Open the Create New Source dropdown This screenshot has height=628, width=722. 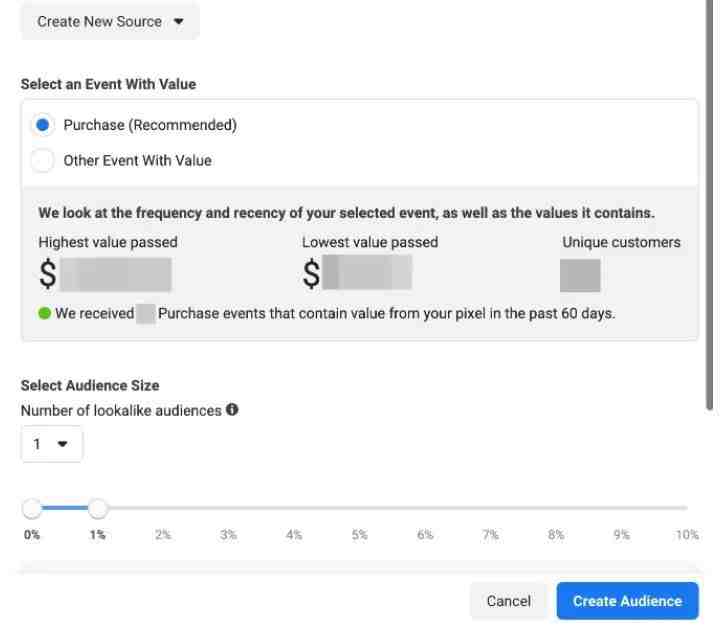(x=110, y=22)
